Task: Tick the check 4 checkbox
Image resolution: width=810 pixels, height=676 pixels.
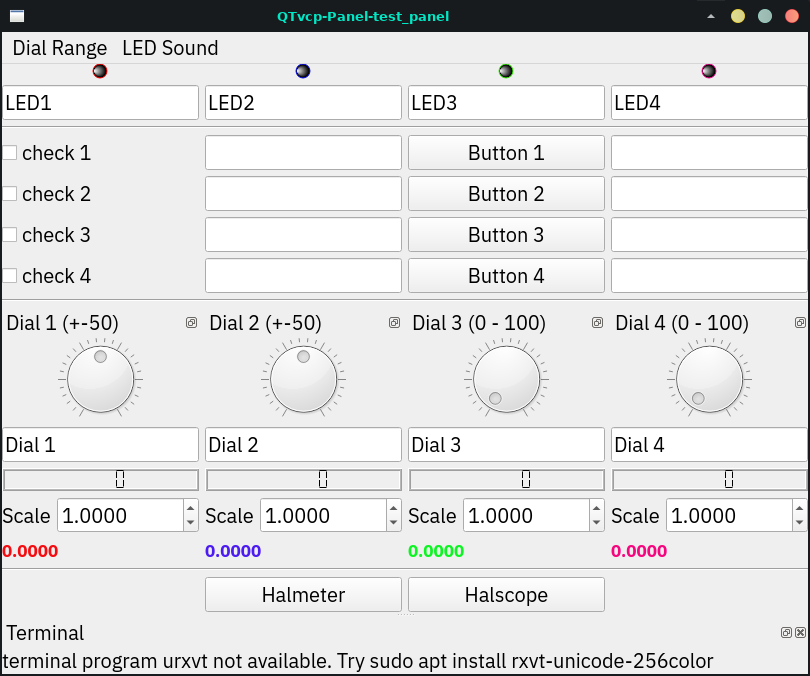Action: point(10,276)
